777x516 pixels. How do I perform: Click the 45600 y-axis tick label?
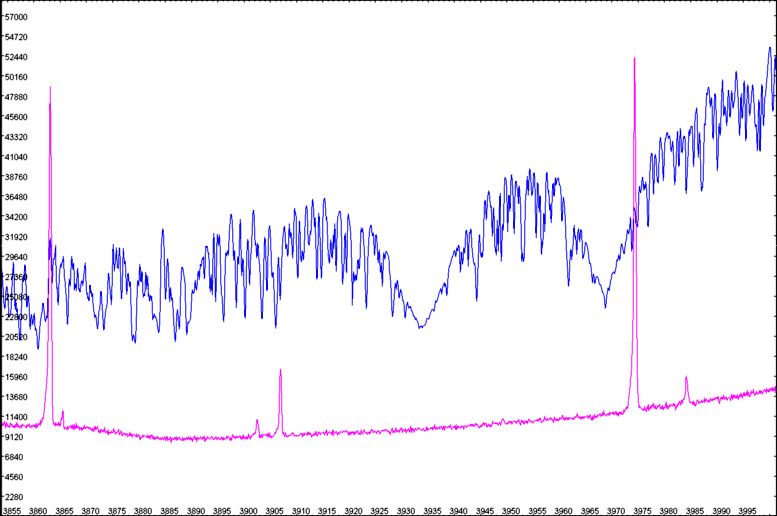17,118
